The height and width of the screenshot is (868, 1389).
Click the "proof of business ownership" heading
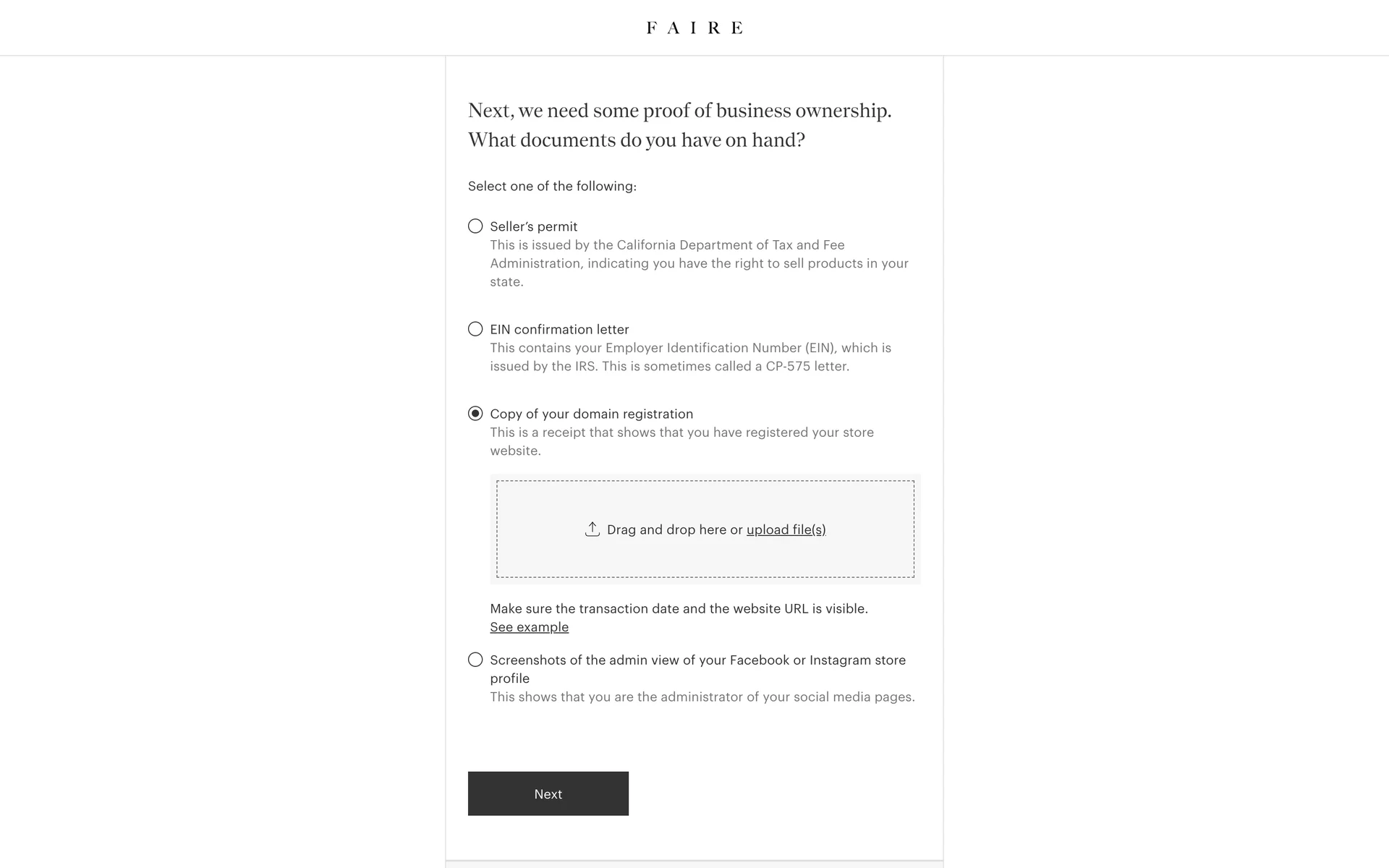pos(679,124)
